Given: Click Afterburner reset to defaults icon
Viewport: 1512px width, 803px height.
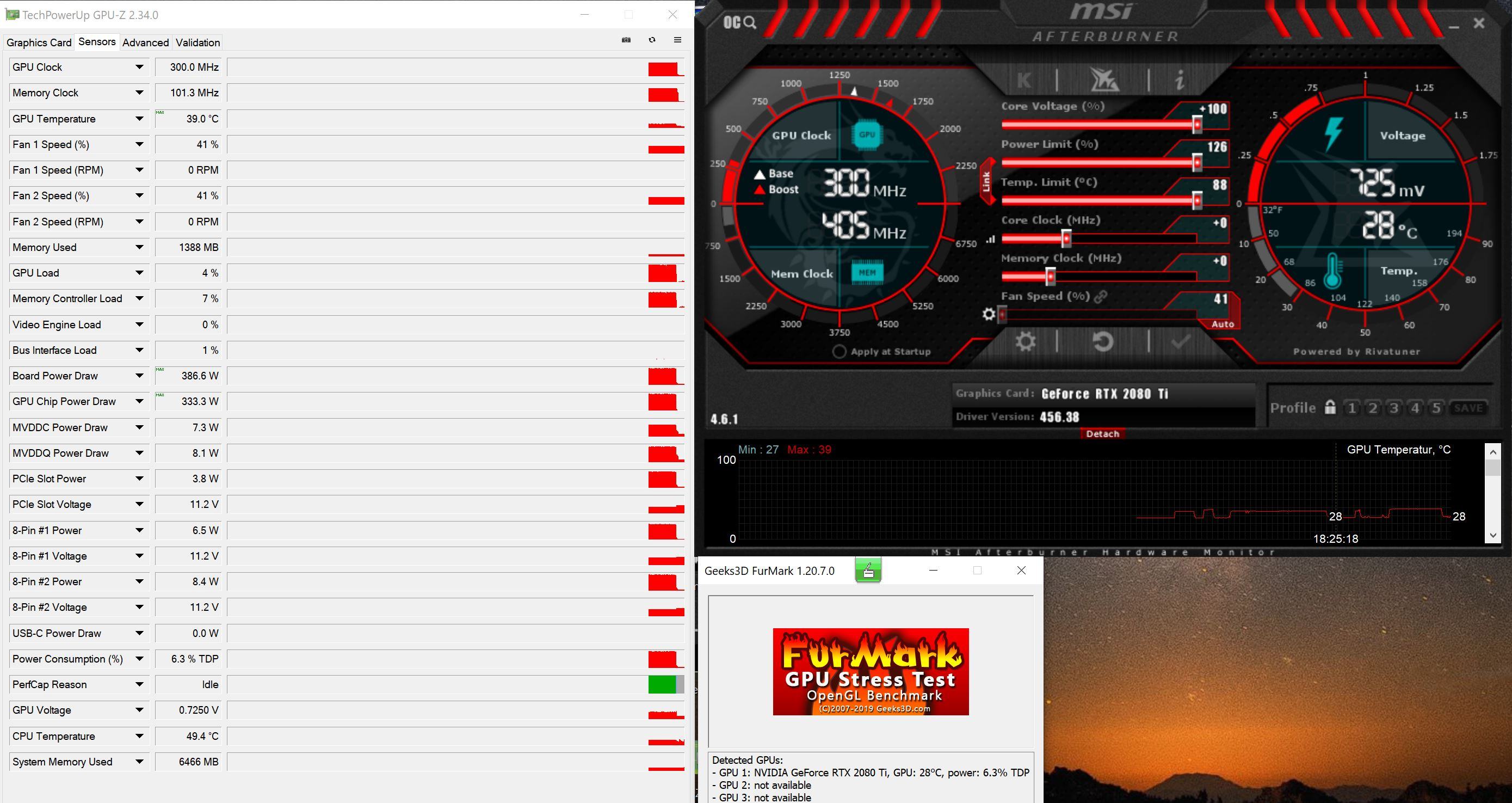Looking at the screenshot, I should pos(1103,341).
